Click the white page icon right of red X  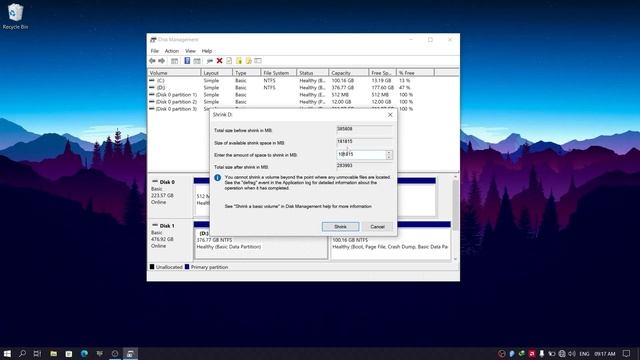tap(229, 61)
